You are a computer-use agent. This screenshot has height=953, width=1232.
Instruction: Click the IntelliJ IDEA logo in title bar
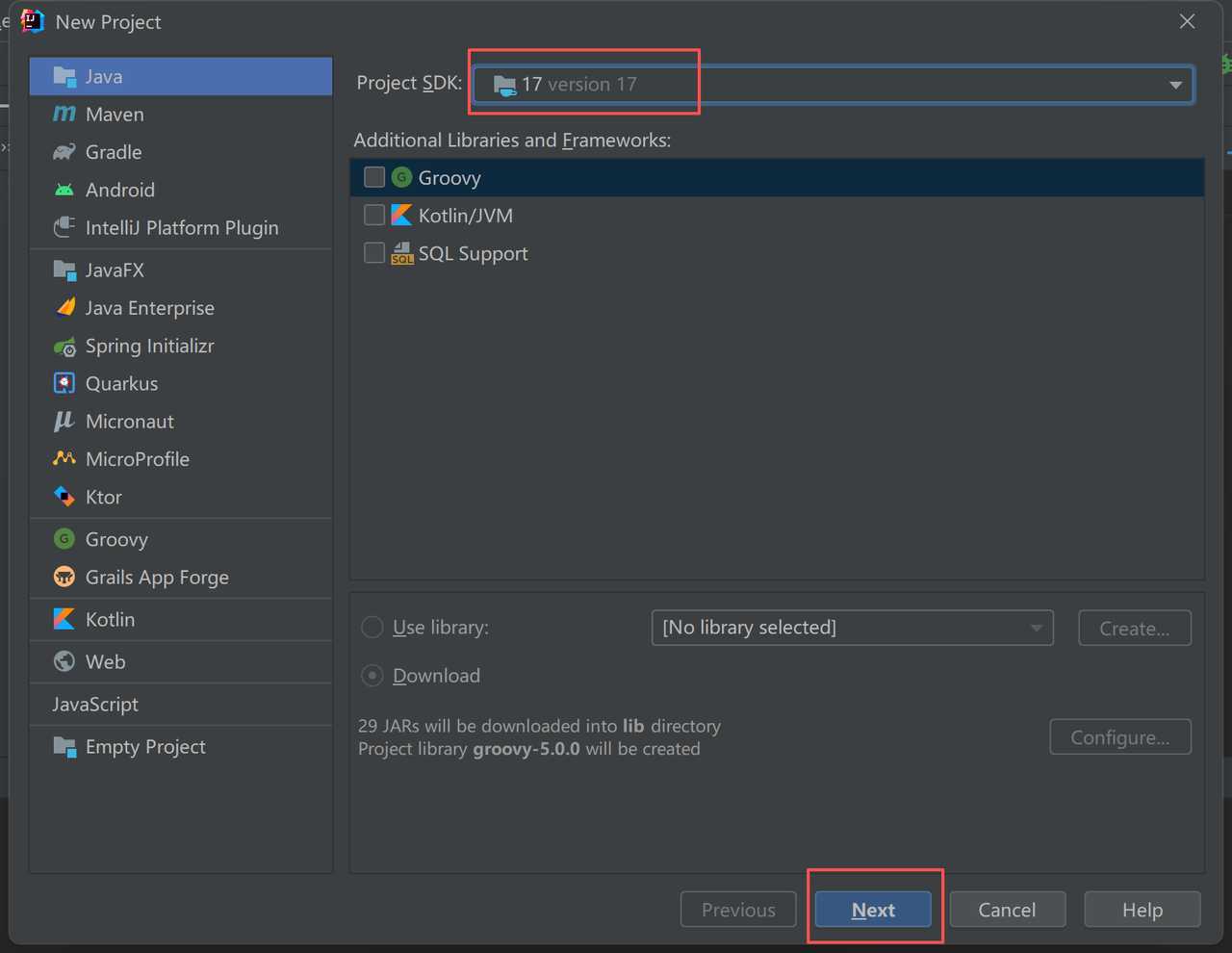pyautogui.click(x=33, y=21)
